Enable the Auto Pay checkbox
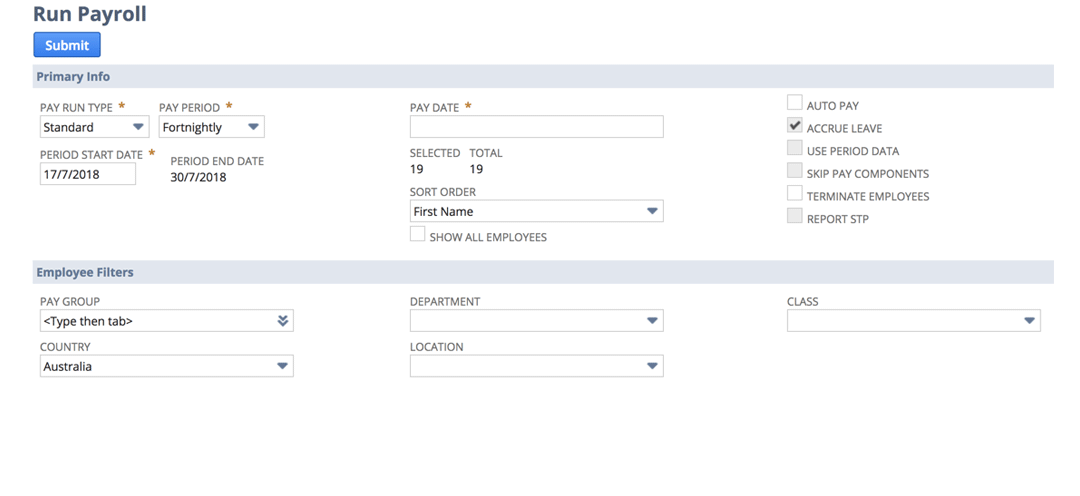 (795, 103)
